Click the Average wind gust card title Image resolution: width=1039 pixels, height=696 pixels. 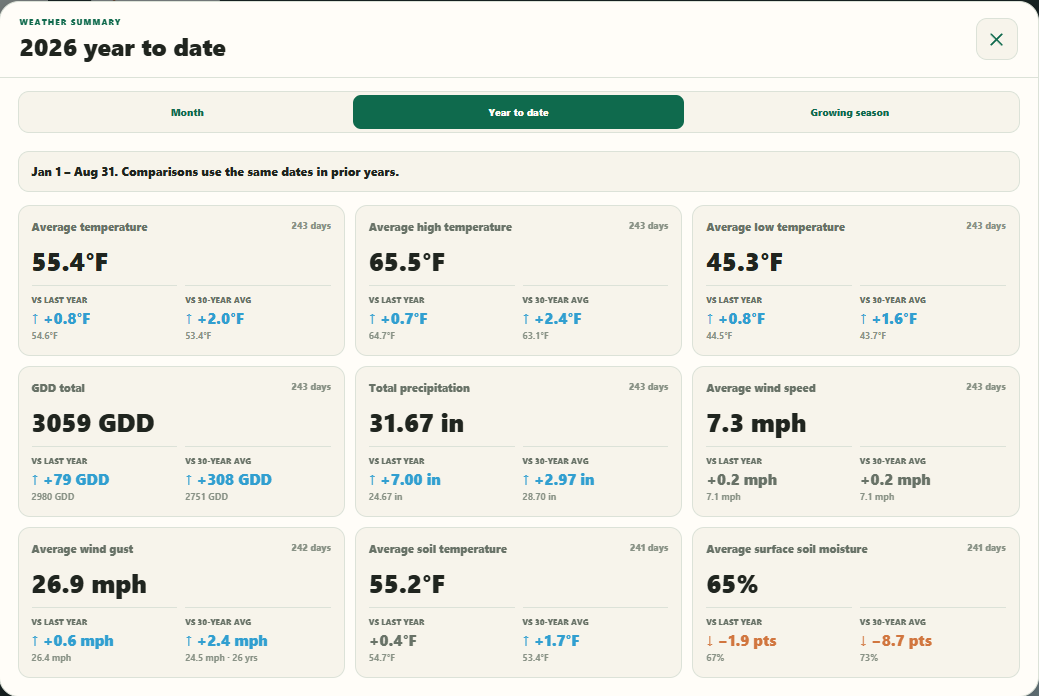[x=82, y=550]
